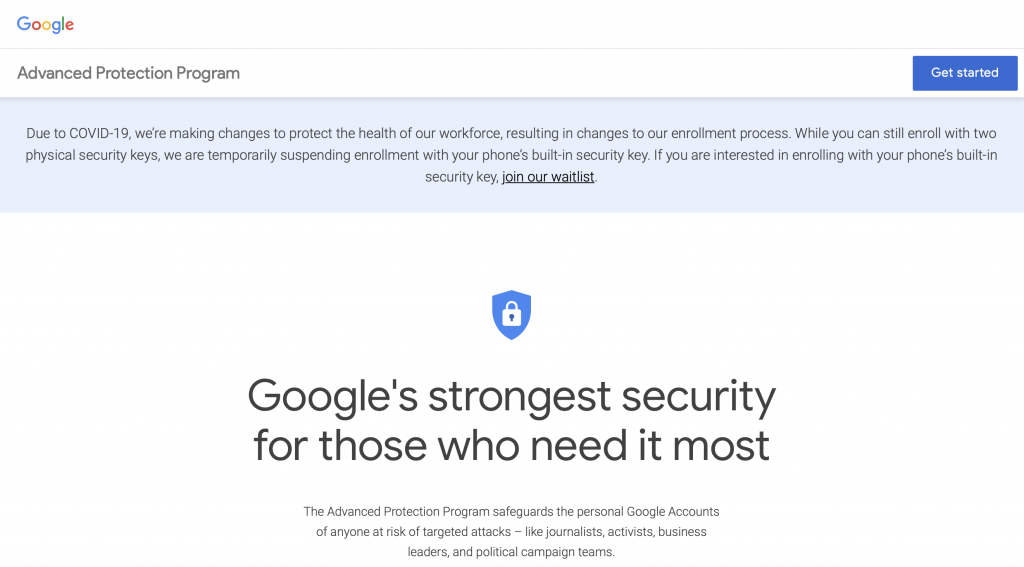Click the for those who need it most line
This screenshot has height=567, width=1024.
point(511,446)
